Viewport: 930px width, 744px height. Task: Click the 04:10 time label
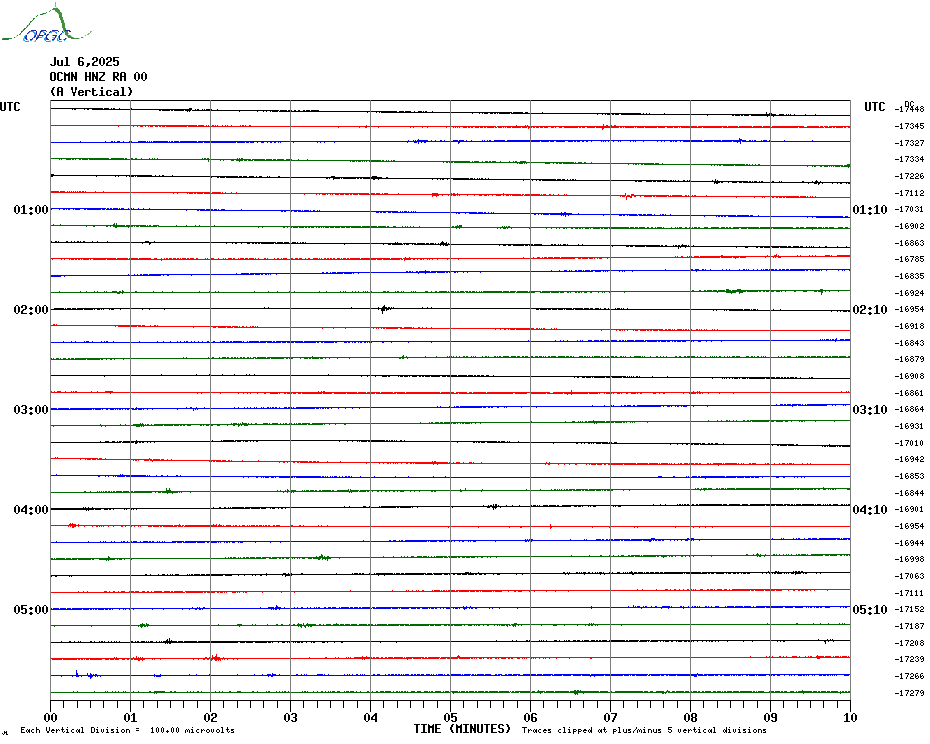(870, 510)
